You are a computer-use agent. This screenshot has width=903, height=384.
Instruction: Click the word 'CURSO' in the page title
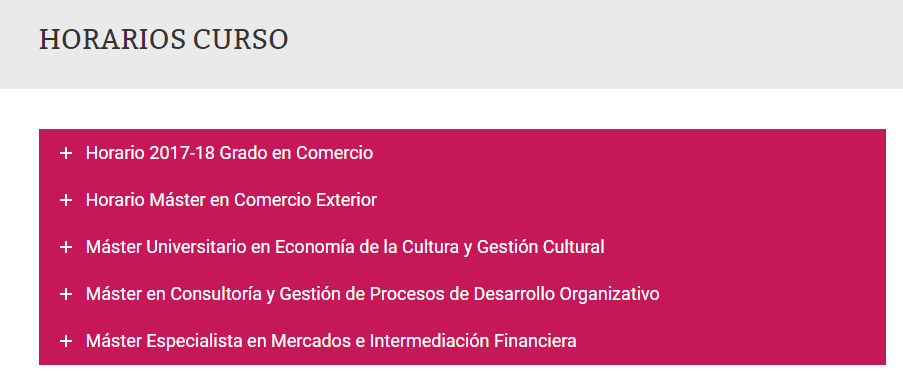tap(241, 40)
